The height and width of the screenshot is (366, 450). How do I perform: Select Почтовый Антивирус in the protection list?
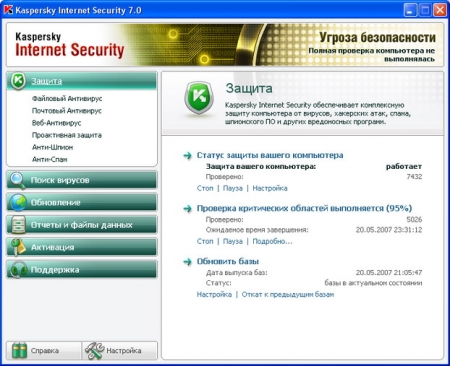(x=67, y=111)
